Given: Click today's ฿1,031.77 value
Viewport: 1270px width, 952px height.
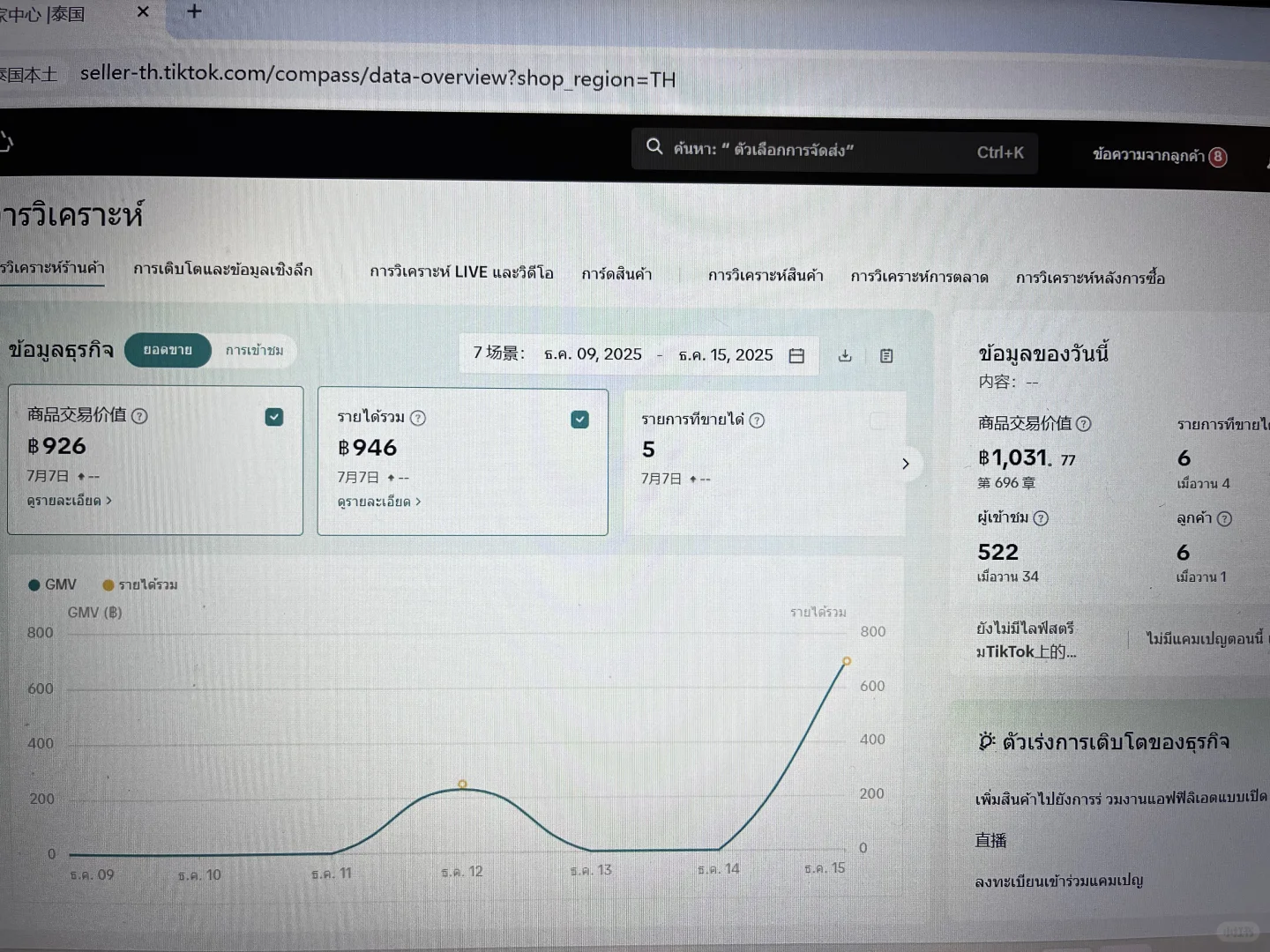Looking at the screenshot, I should [1027, 458].
